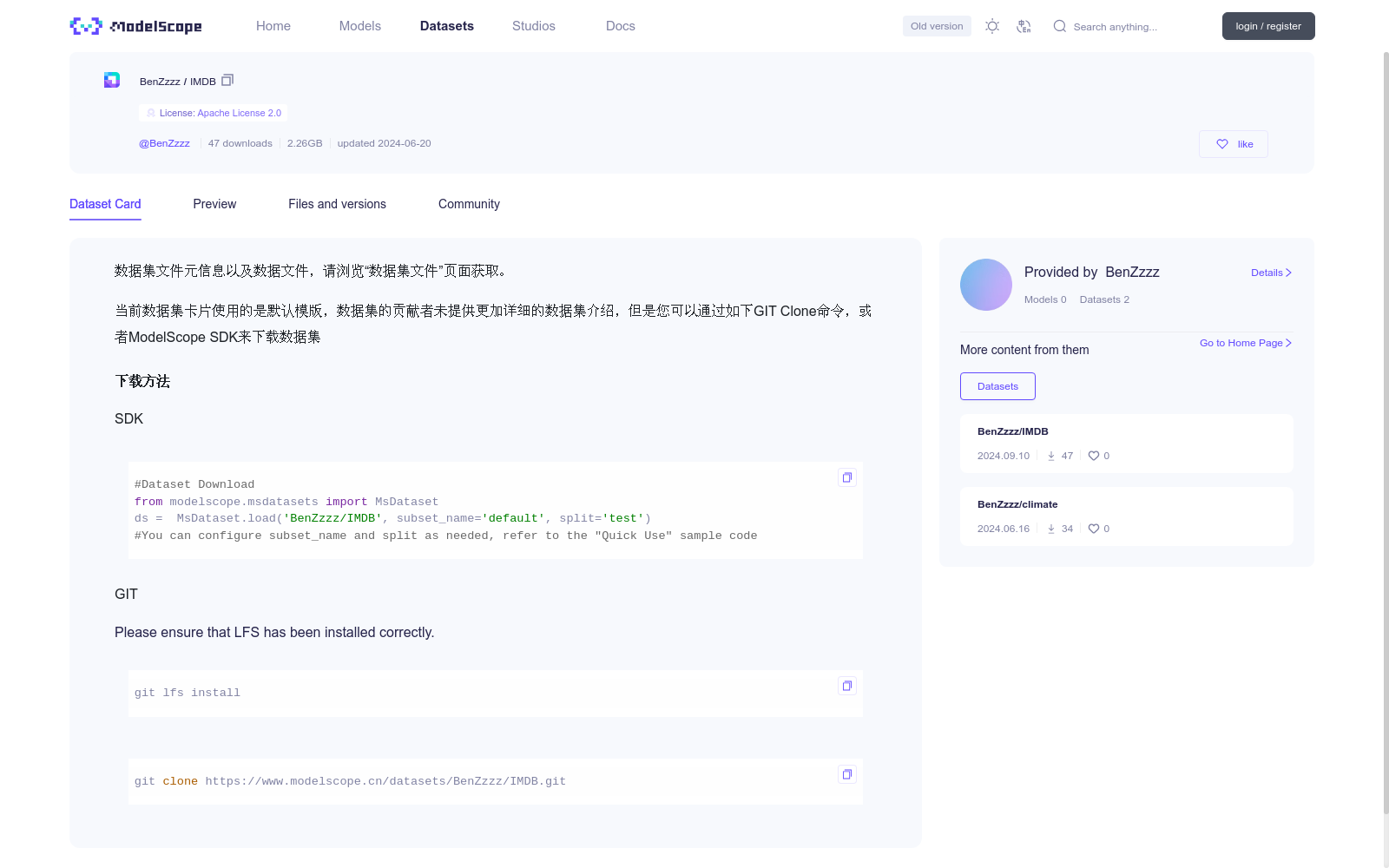
Task: Copy the git clone command
Action: 847,774
